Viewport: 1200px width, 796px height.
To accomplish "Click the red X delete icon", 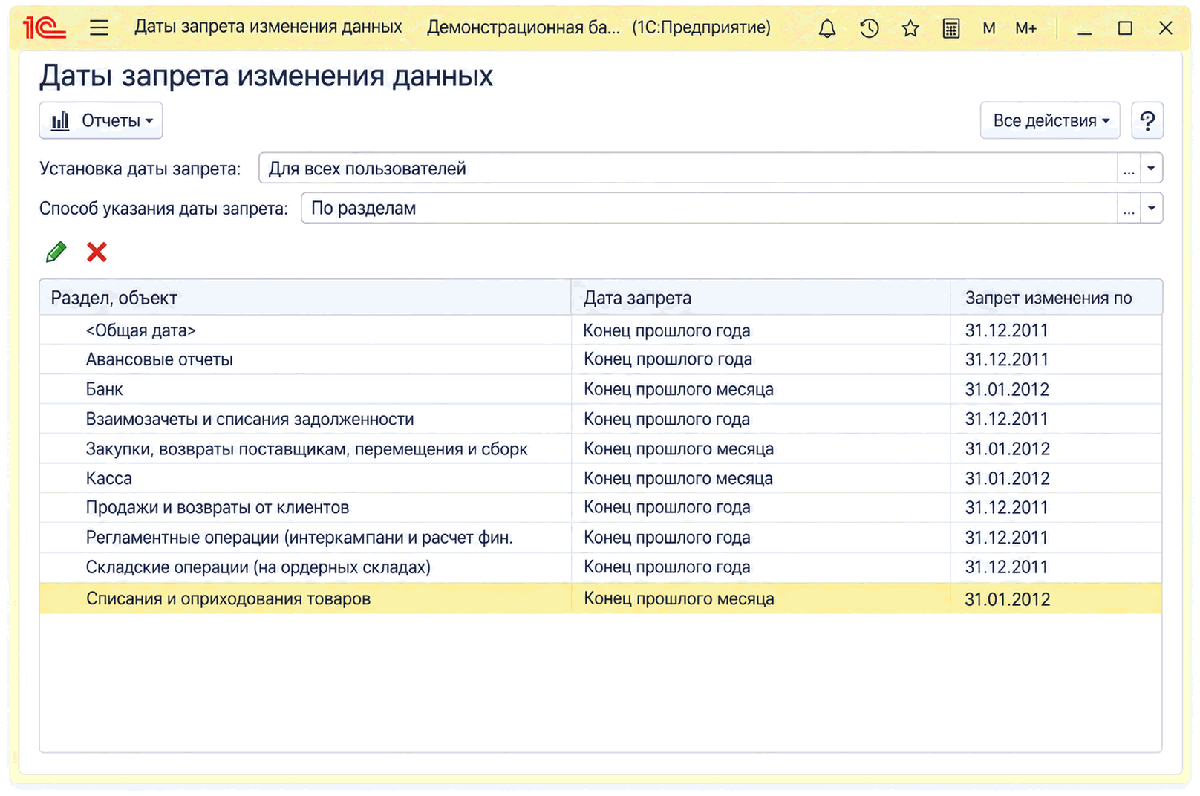I will click(97, 252).
